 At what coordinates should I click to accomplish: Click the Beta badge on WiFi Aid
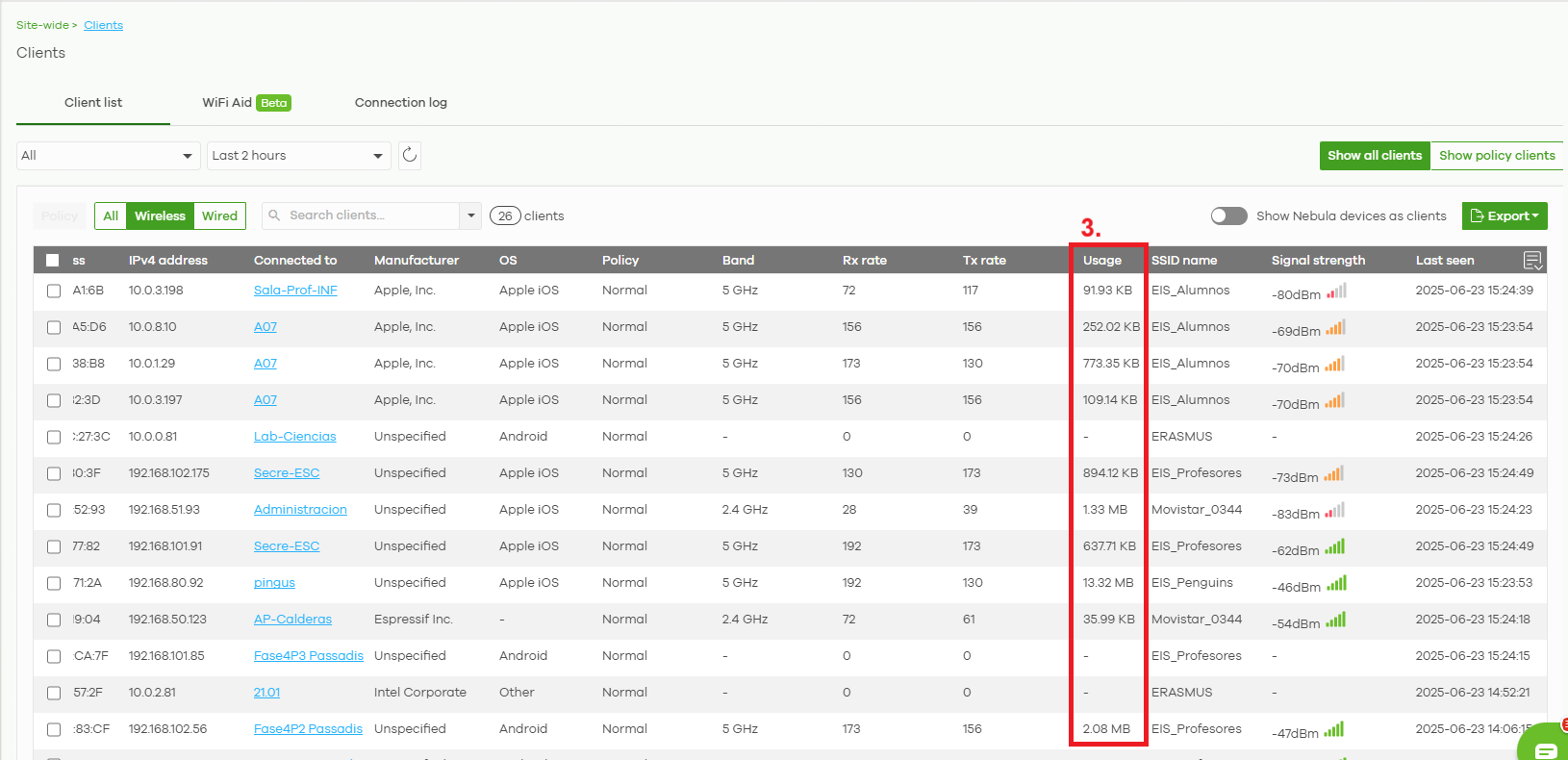tap(274, 103)
